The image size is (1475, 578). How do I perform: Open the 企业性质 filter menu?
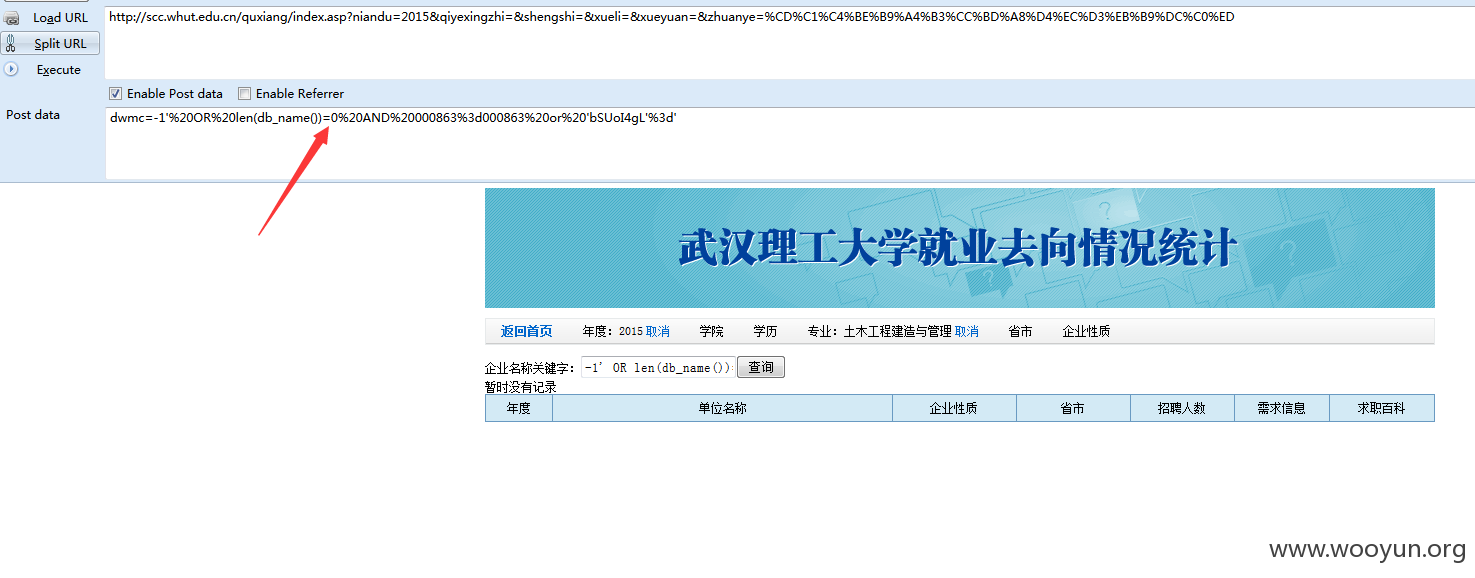point(1086,331)
